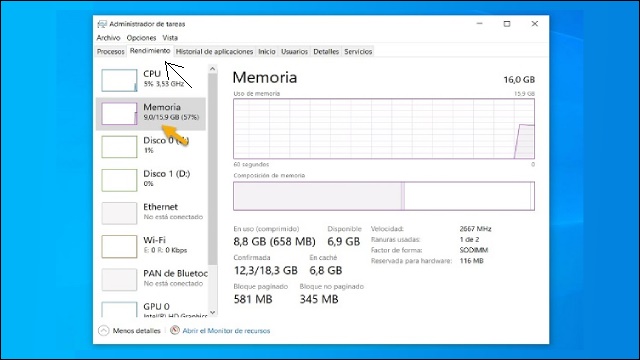
Task: Click the 345 MB Bloque no paginado value
Action: coord(319,299)
